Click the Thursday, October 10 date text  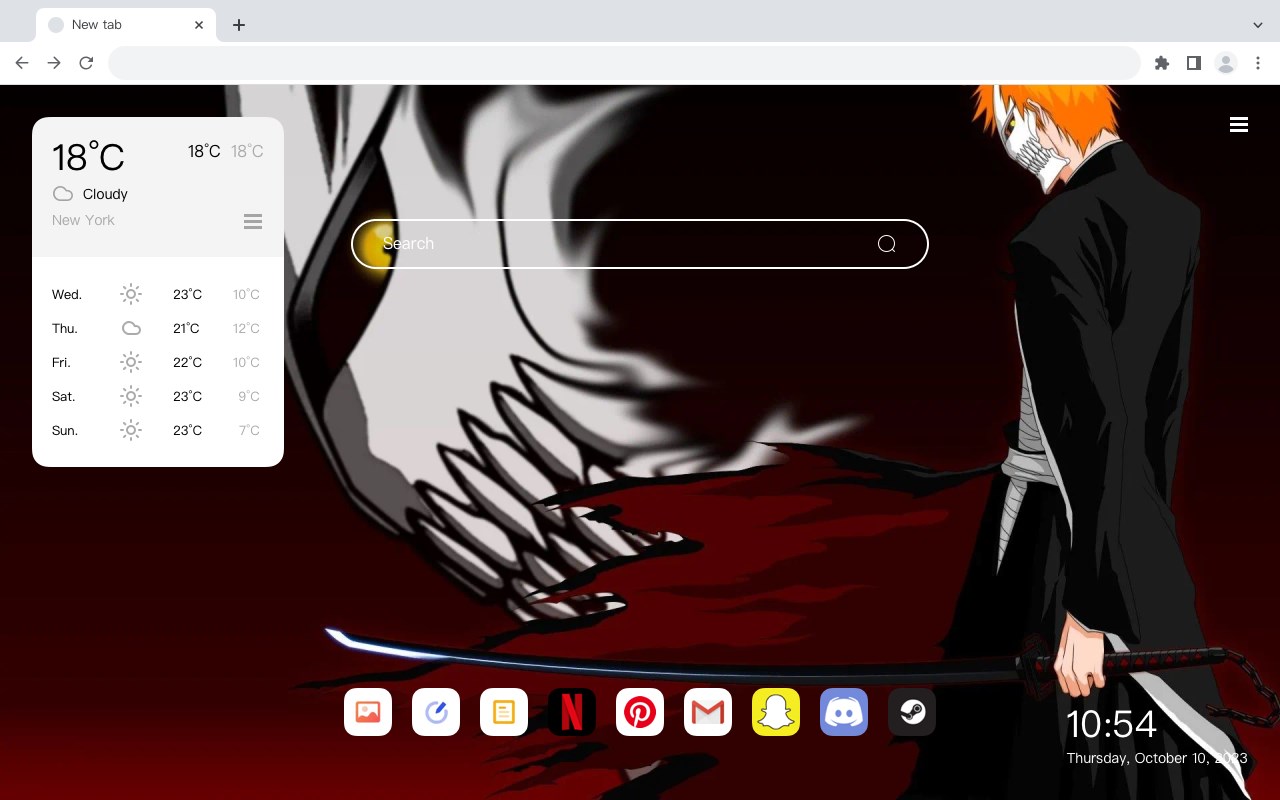coord(1157,758)
